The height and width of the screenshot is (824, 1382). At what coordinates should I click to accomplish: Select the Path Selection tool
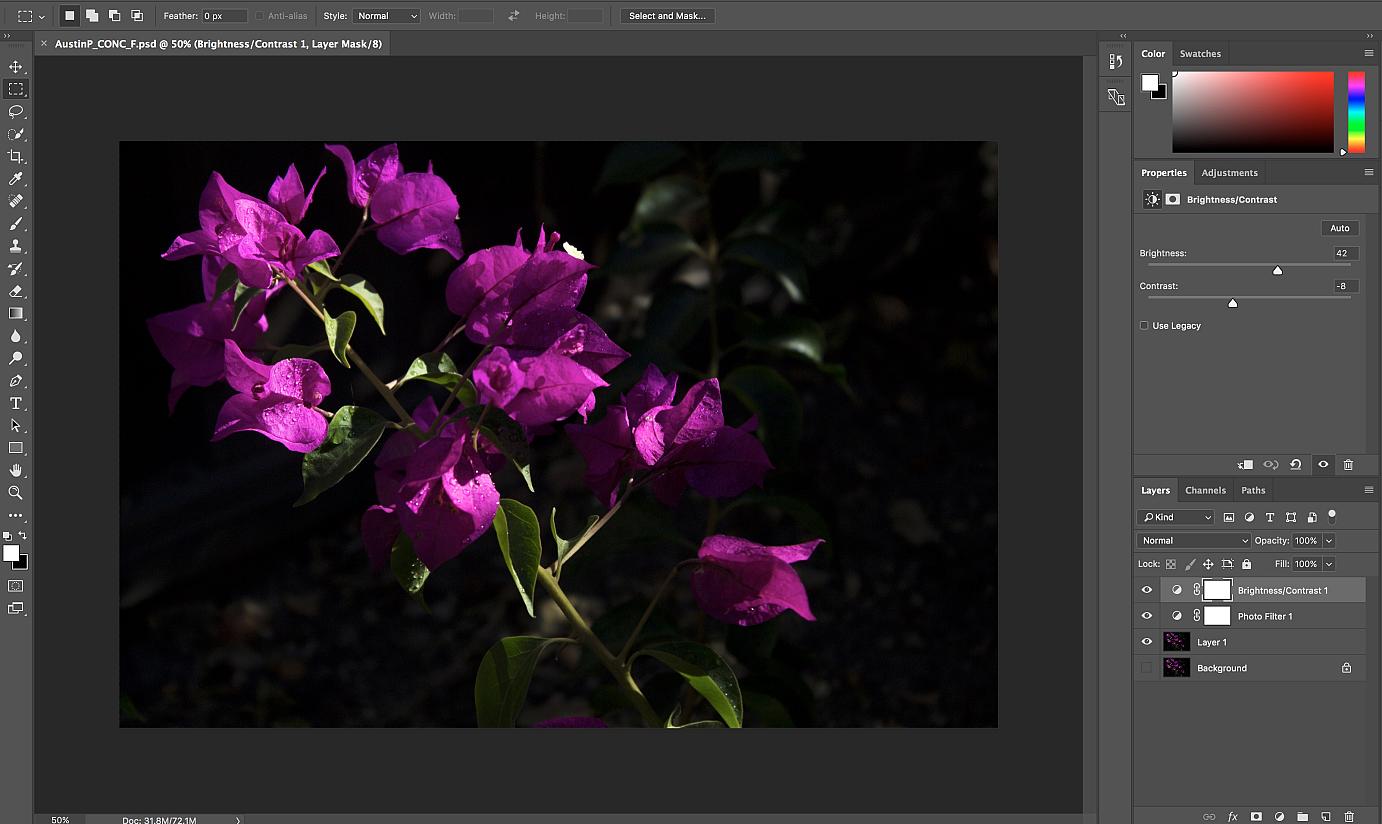(16, 426)
